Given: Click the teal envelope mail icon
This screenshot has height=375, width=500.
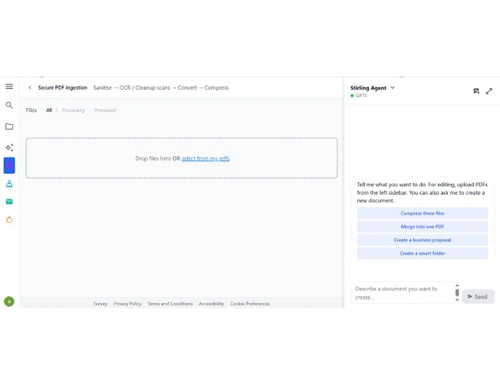Looking at the screenshot, I should tap(9, 202).
